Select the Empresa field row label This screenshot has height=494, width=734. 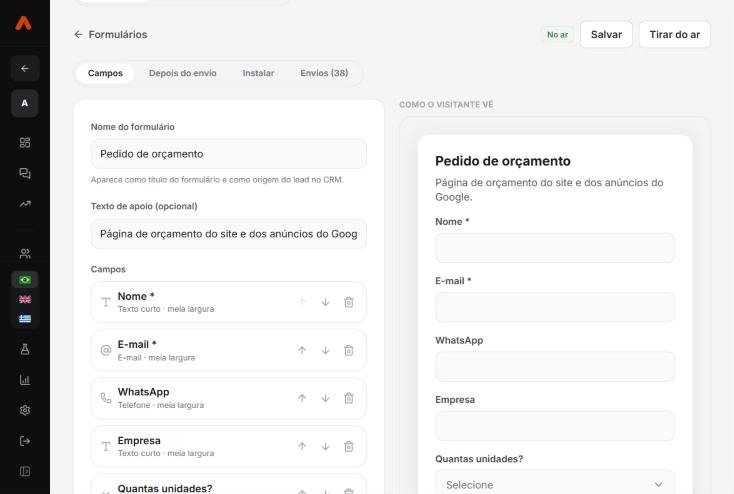click(139, 441)
